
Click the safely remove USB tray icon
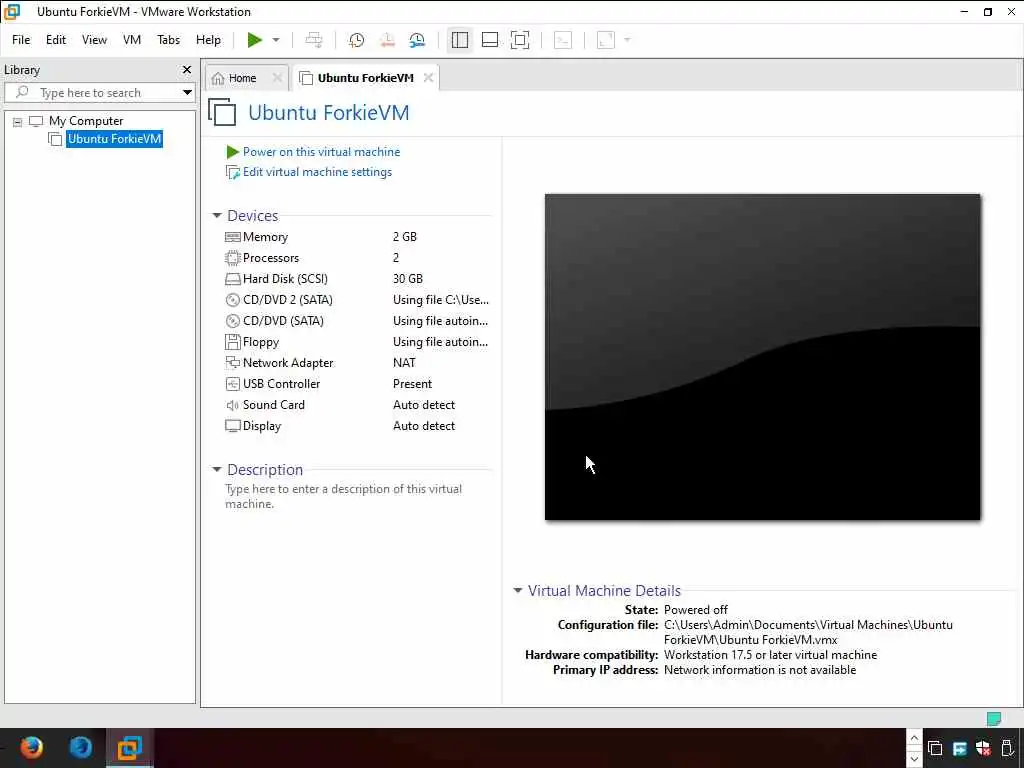(1008, 748)
